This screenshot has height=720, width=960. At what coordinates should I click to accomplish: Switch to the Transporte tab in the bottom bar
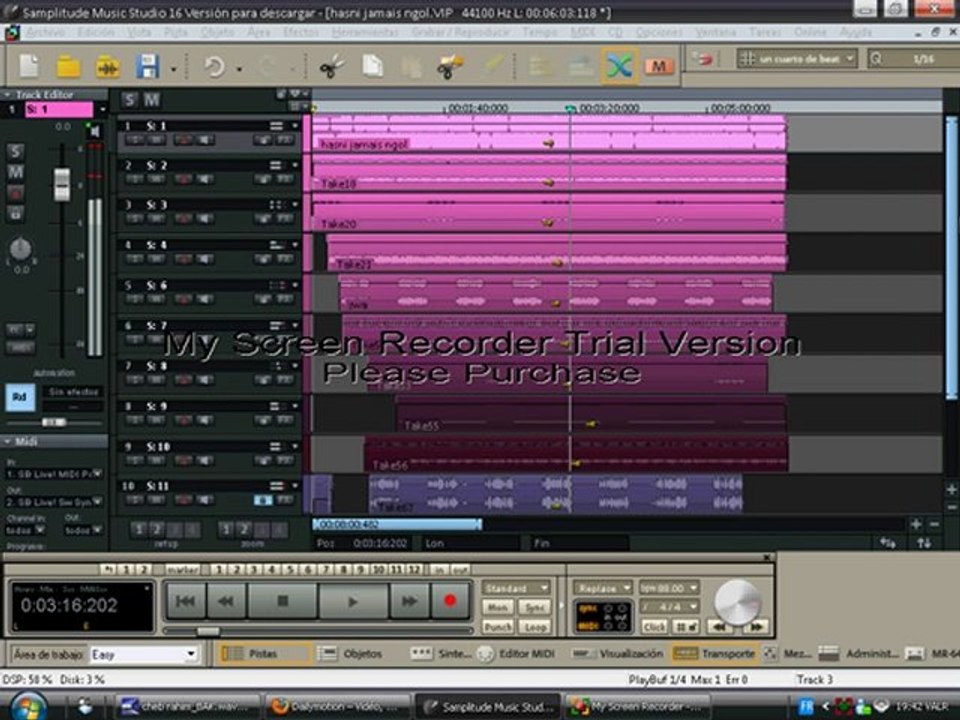(x=714, y=654)
